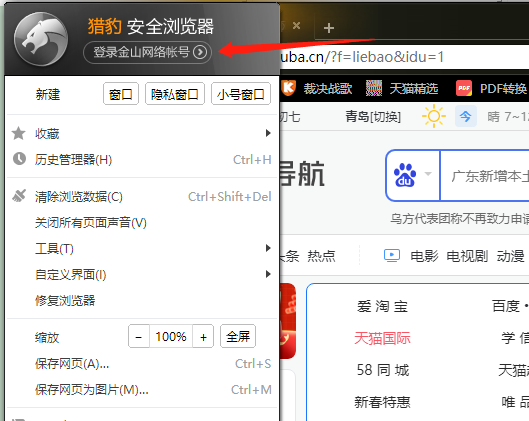Click the star icon beside 收藏
This screenshot has height=421, width=529.
coord(19,134)
